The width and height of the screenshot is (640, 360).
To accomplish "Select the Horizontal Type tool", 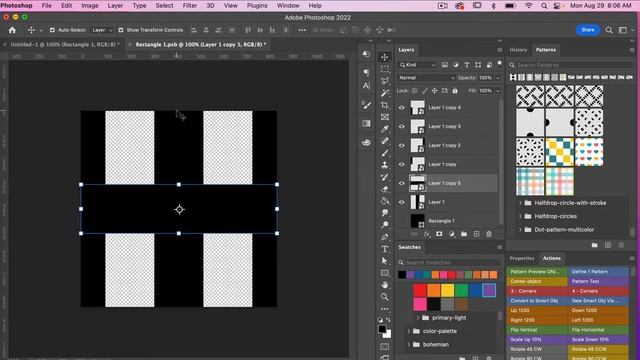I will click(384, 249).
